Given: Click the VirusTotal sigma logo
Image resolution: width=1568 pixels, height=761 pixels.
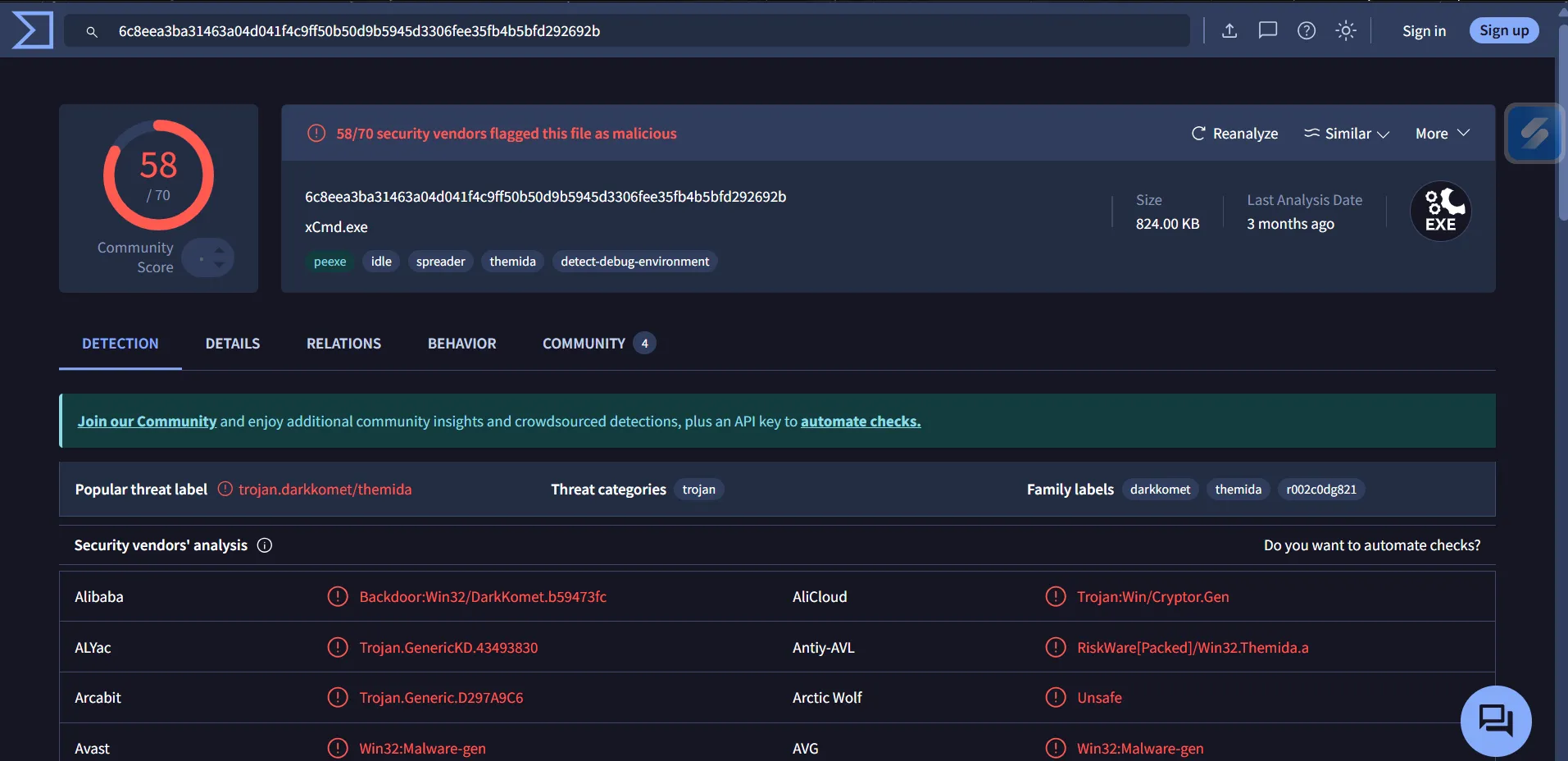Looking at the screenshot, I should pyautogui.click(x=33, y=30).
